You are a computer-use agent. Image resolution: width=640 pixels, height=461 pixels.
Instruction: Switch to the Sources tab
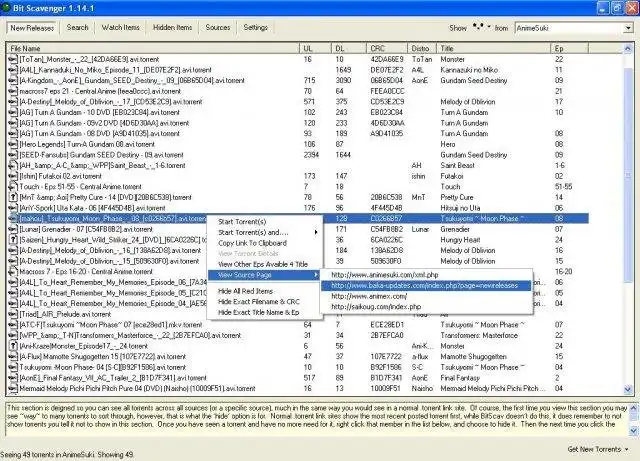[218, 27]
